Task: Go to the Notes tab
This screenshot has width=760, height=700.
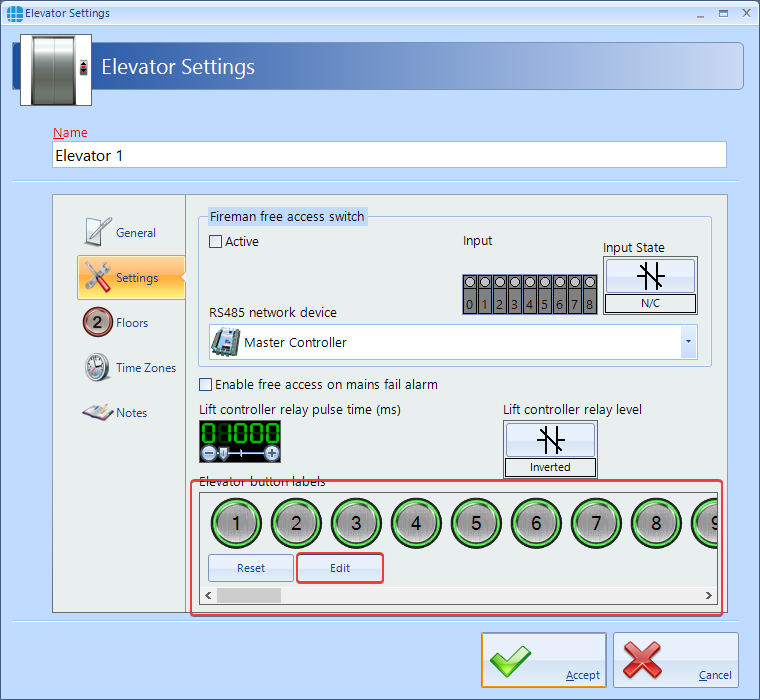Action: point(131,413)
